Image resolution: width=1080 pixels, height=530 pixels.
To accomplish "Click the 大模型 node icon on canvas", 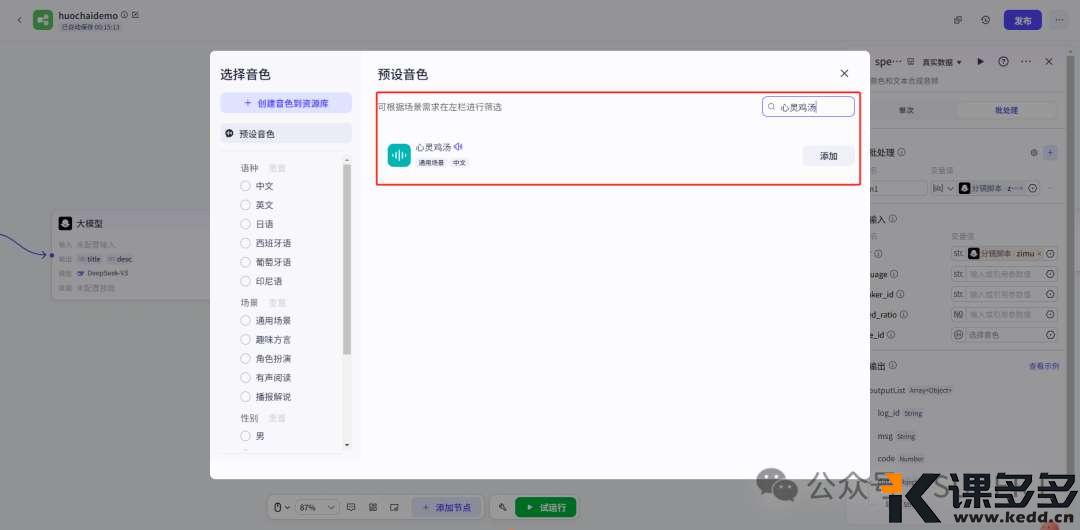I will (x=65, y=223).
